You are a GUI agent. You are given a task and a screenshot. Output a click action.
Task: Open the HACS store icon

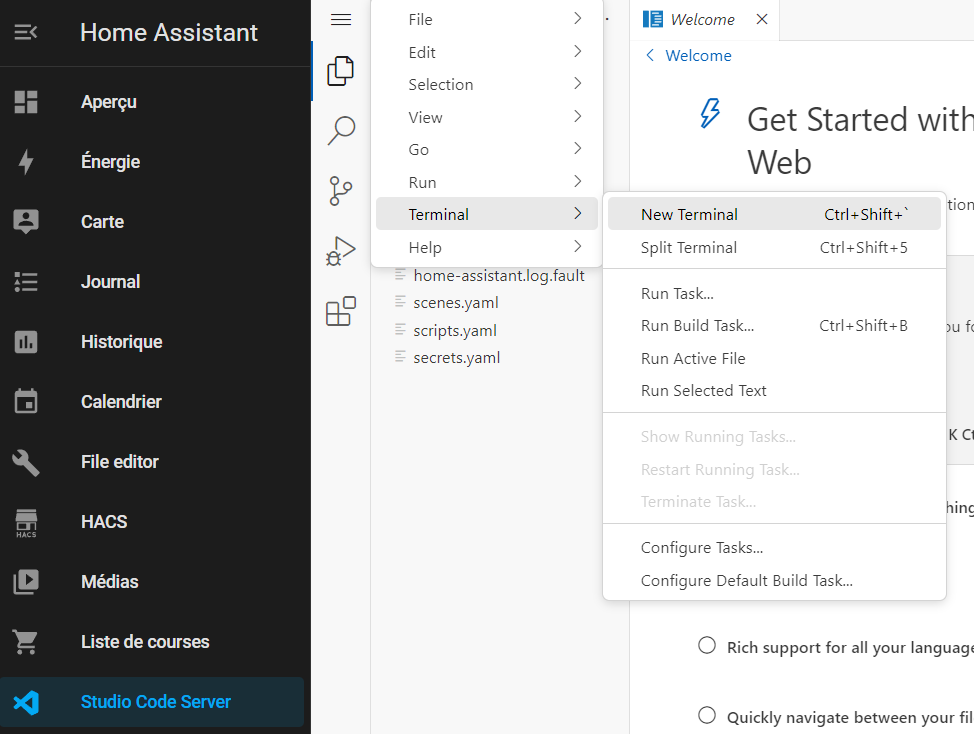26,522
